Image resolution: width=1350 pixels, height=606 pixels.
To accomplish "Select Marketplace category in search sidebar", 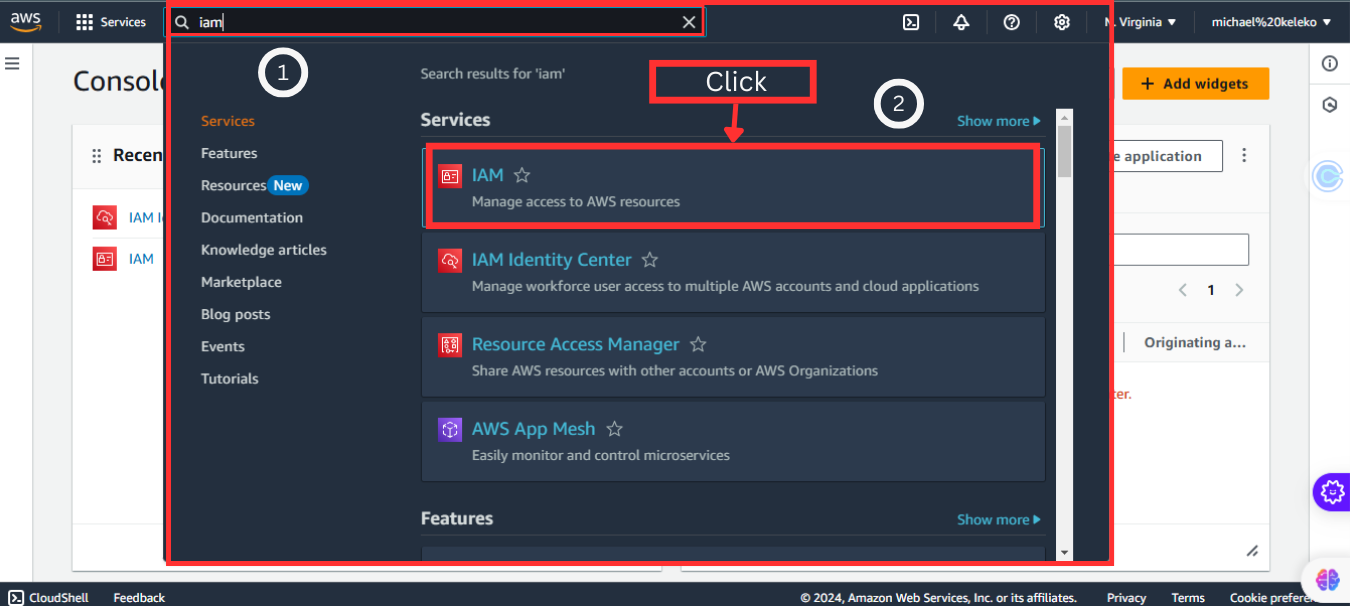I will point(241,282).
